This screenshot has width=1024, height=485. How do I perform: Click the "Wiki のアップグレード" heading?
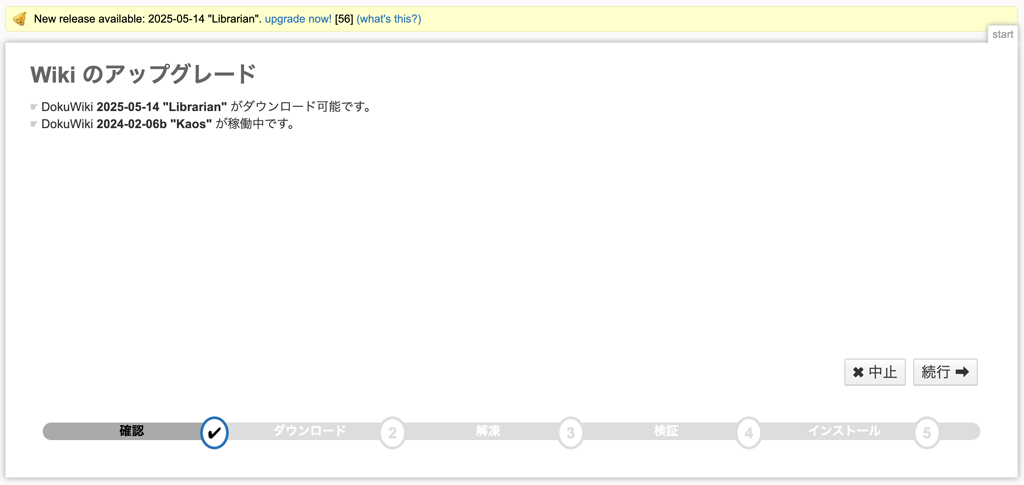coord(143,75)
